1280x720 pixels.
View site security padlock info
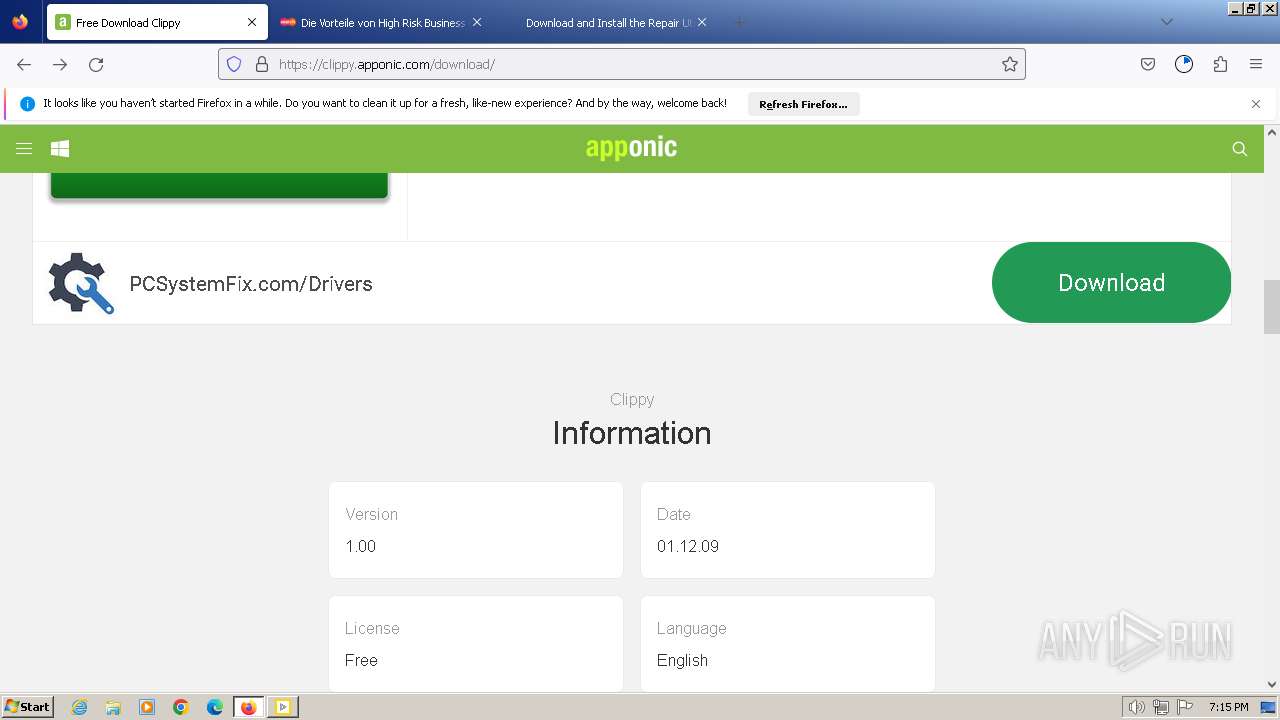(262, 64)
